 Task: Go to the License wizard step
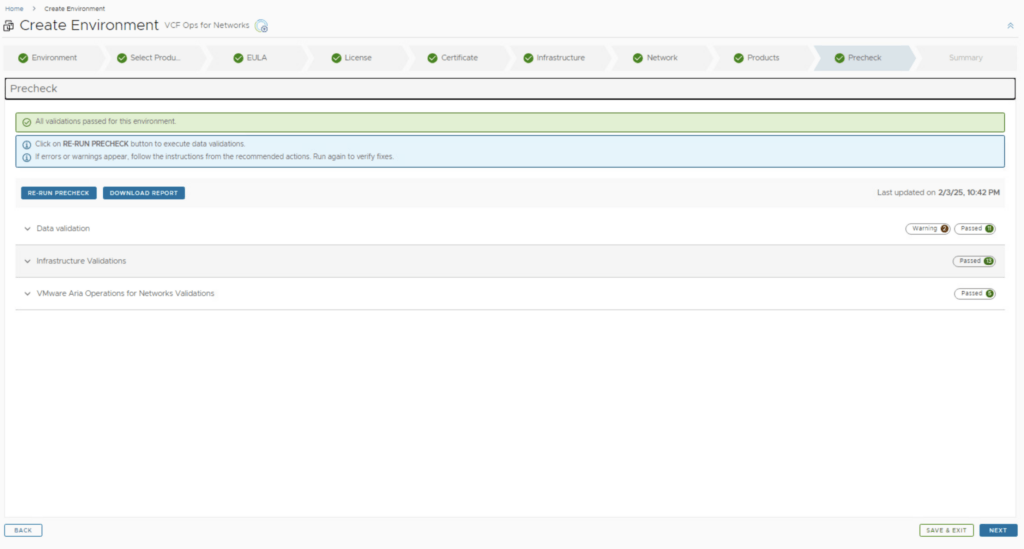point(357,58)
